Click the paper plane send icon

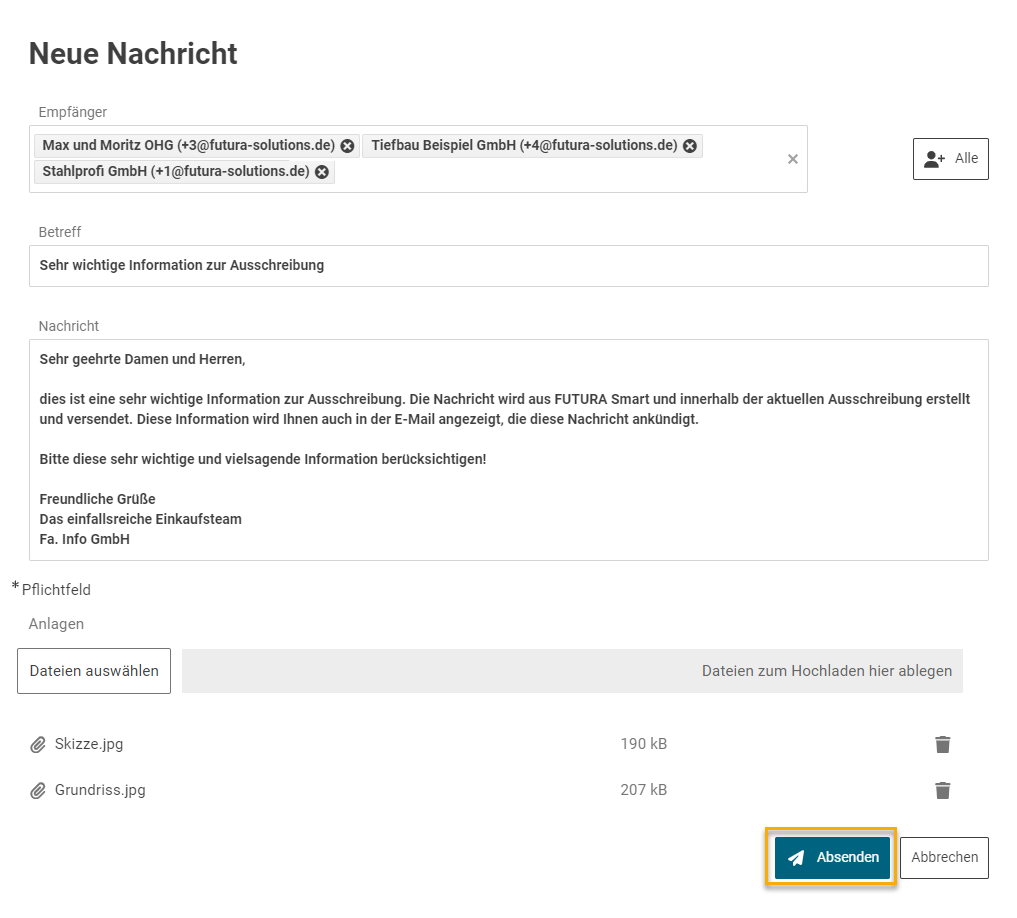796,858
